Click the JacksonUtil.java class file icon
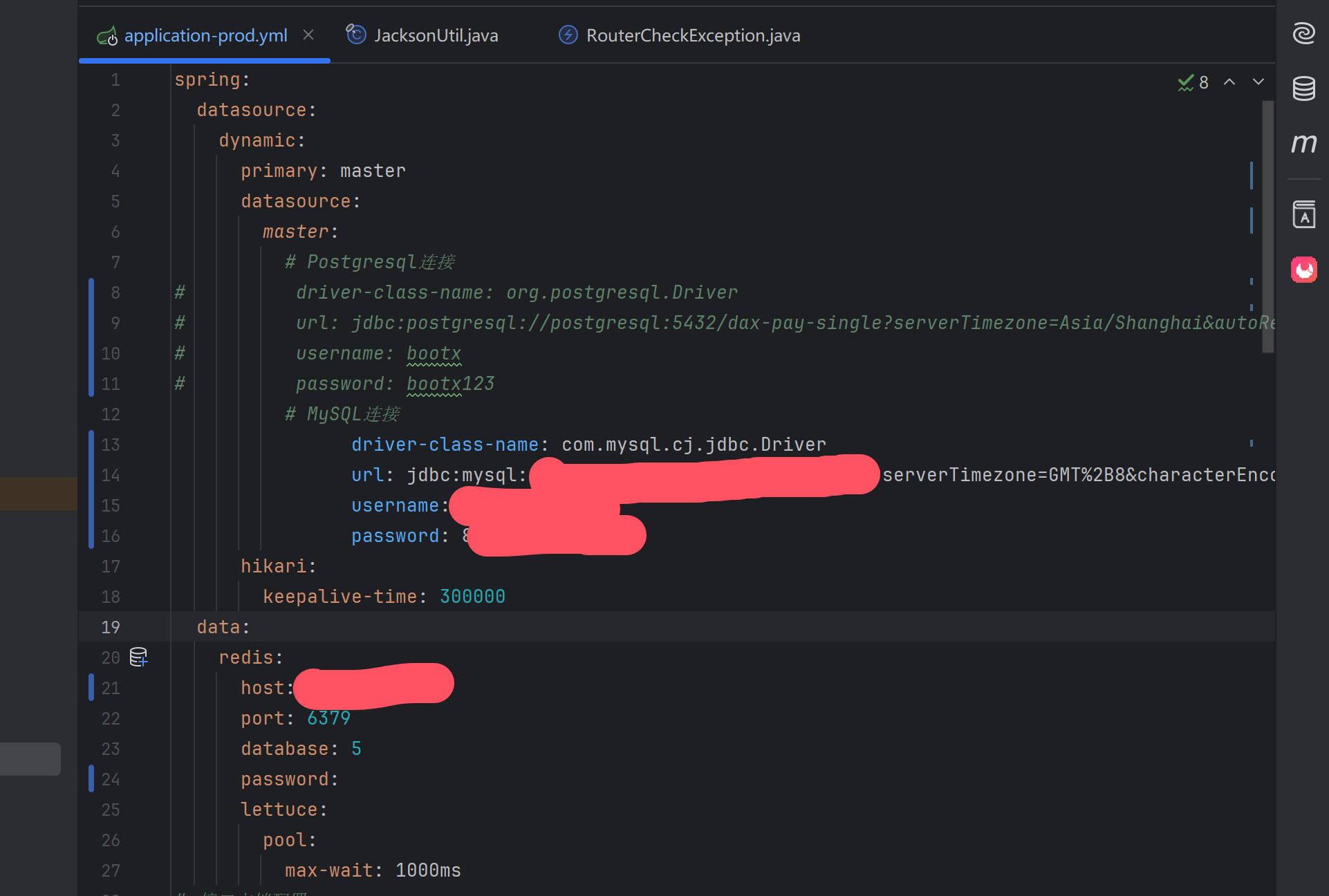1329x896 pixels. 356,35
